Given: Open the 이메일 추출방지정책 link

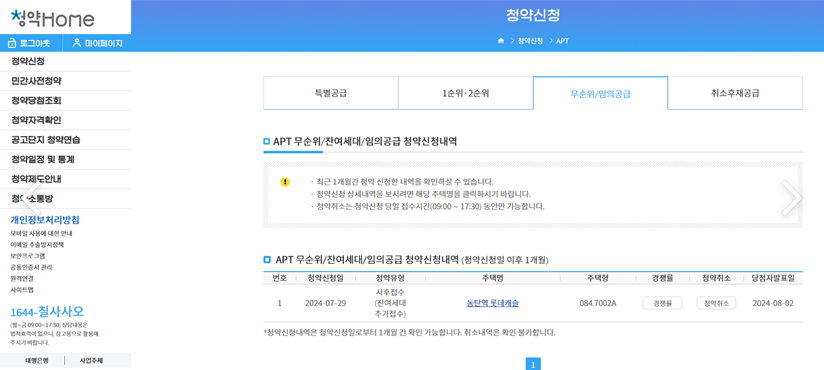Looking at the screenshot, I should pos(37,245).
